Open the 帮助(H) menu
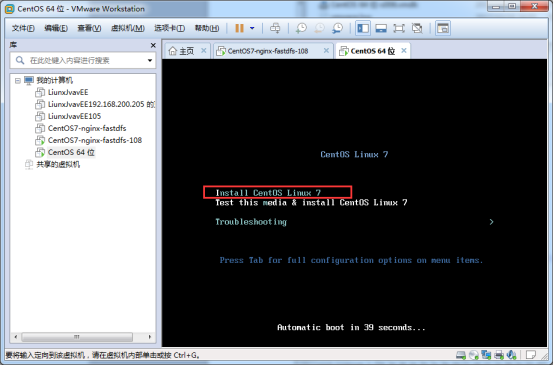 coord(207,28)
